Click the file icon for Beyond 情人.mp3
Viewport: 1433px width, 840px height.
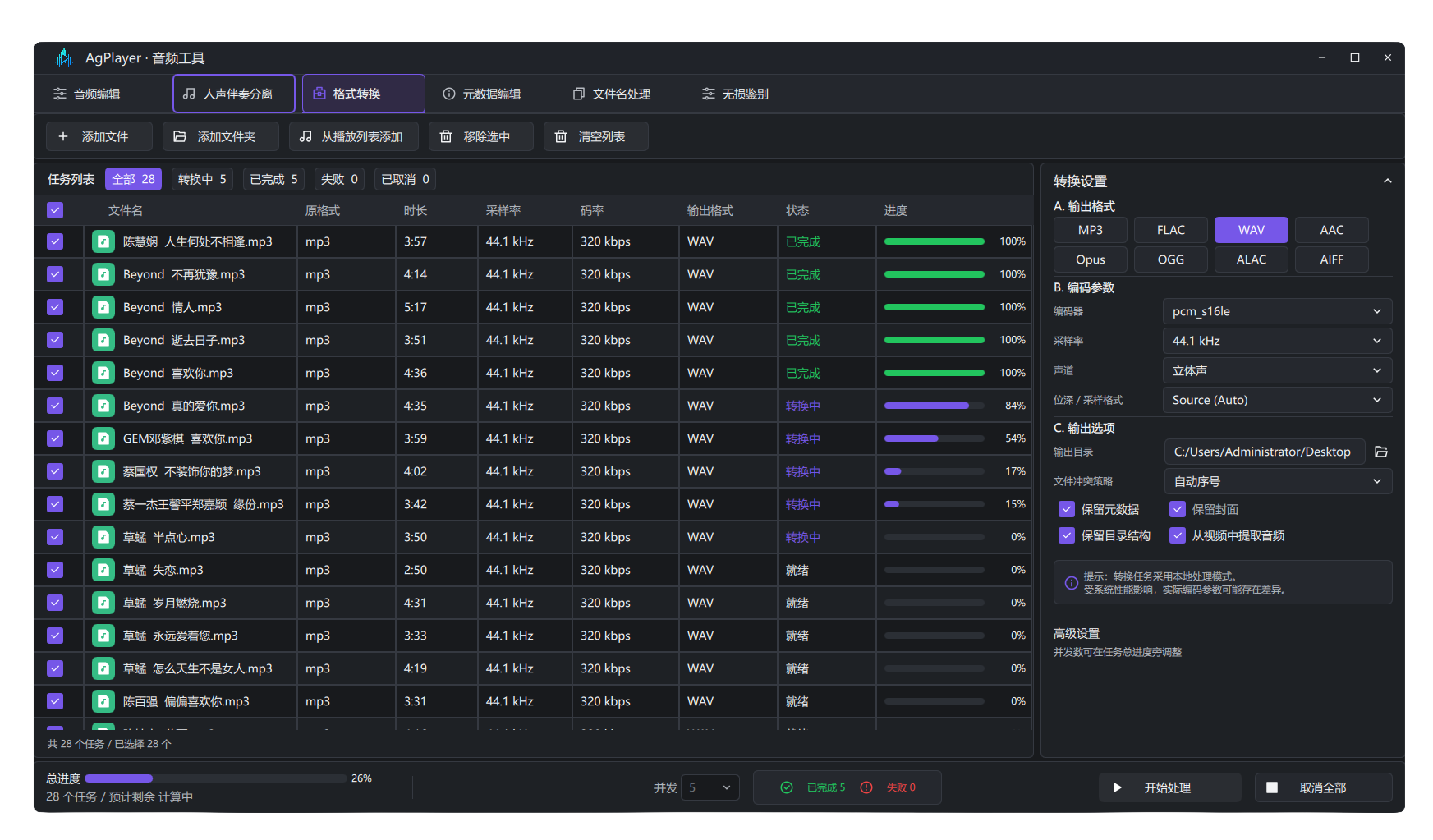point(103,307)
